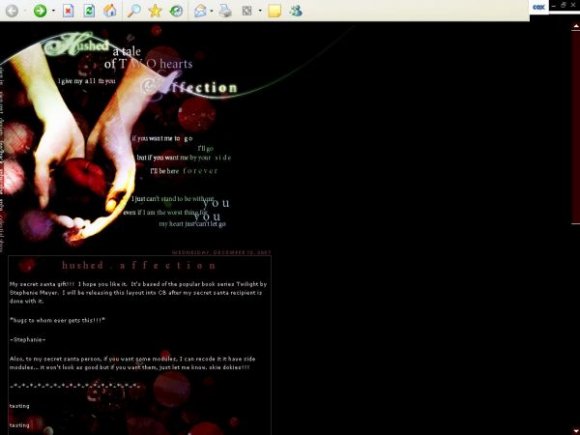Click the vertical page scrollbar thumb
Screen dimensions: 580x435
point(576,127)
